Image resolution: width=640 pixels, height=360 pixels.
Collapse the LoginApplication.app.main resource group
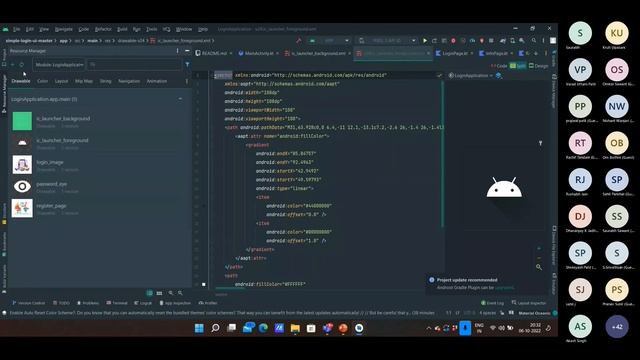pos(180,99)
